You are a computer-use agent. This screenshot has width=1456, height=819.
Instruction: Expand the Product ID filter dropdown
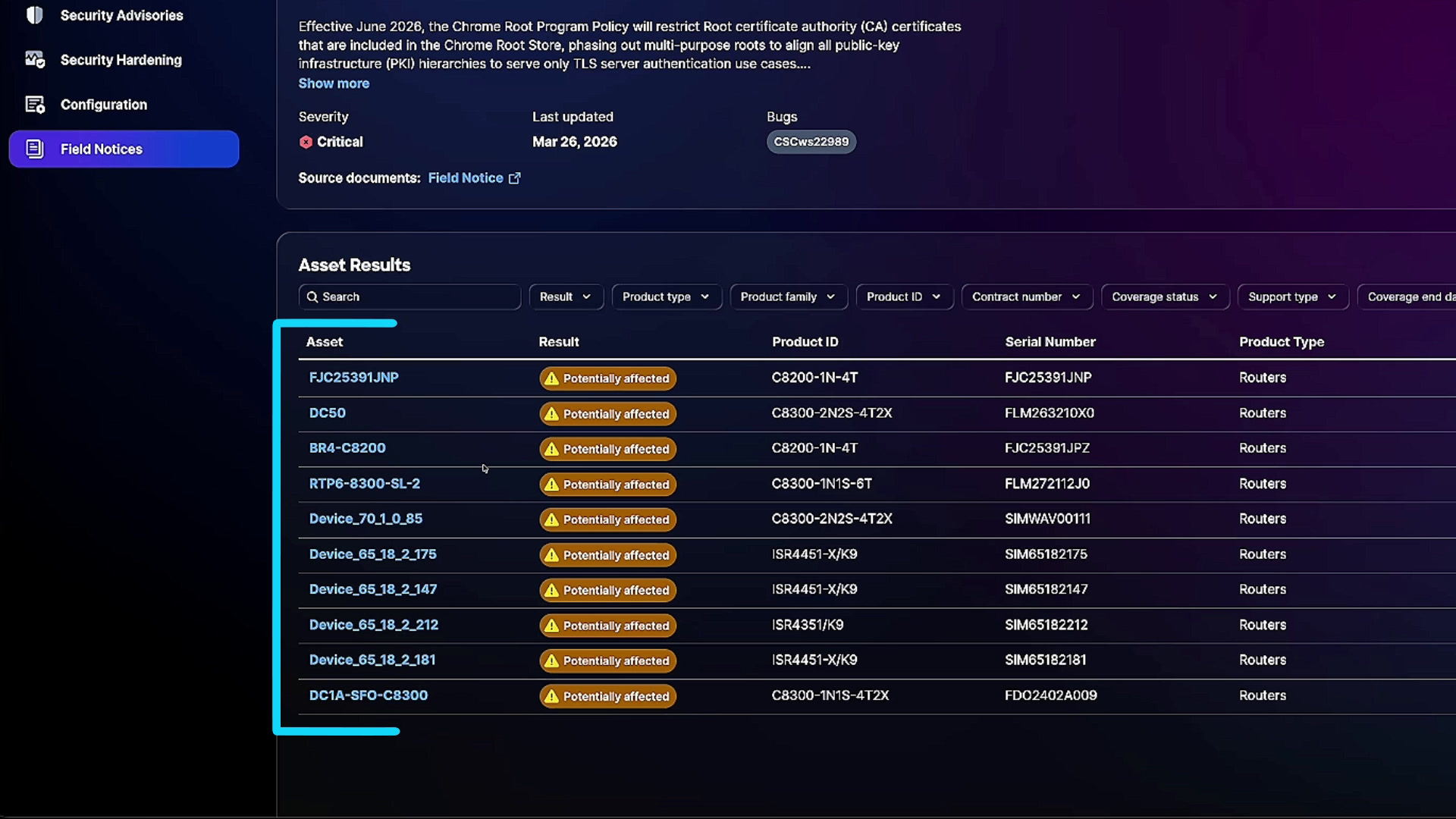coord(904,297)
